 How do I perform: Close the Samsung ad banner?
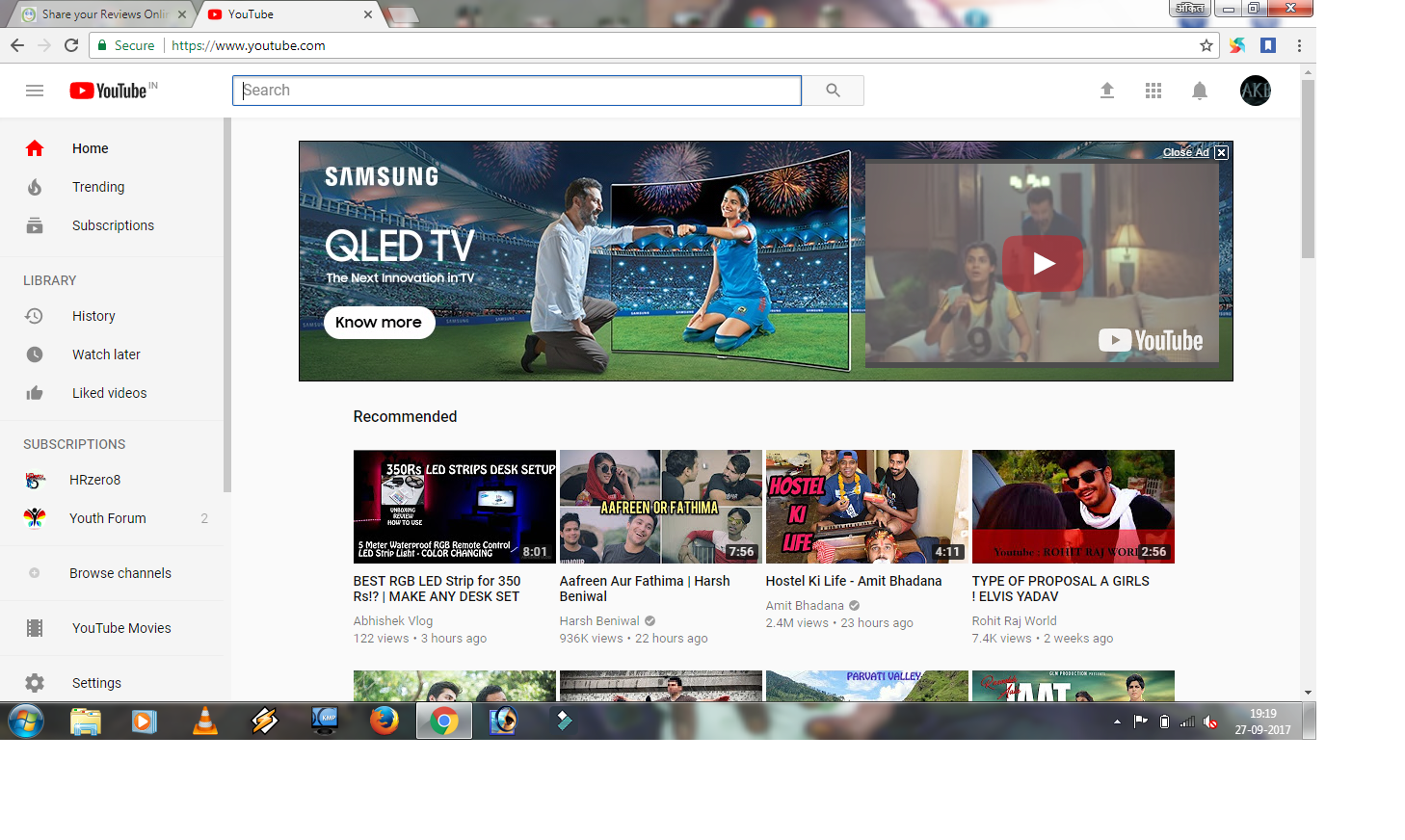pos(1221,152)
